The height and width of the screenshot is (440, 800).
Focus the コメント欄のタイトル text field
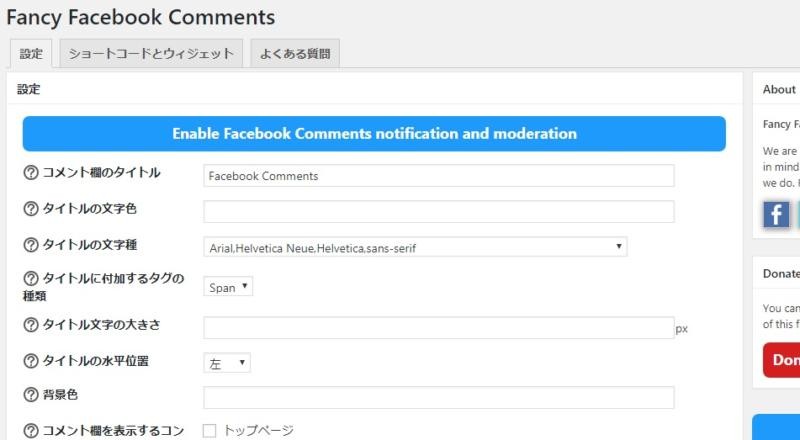point(438,176)
